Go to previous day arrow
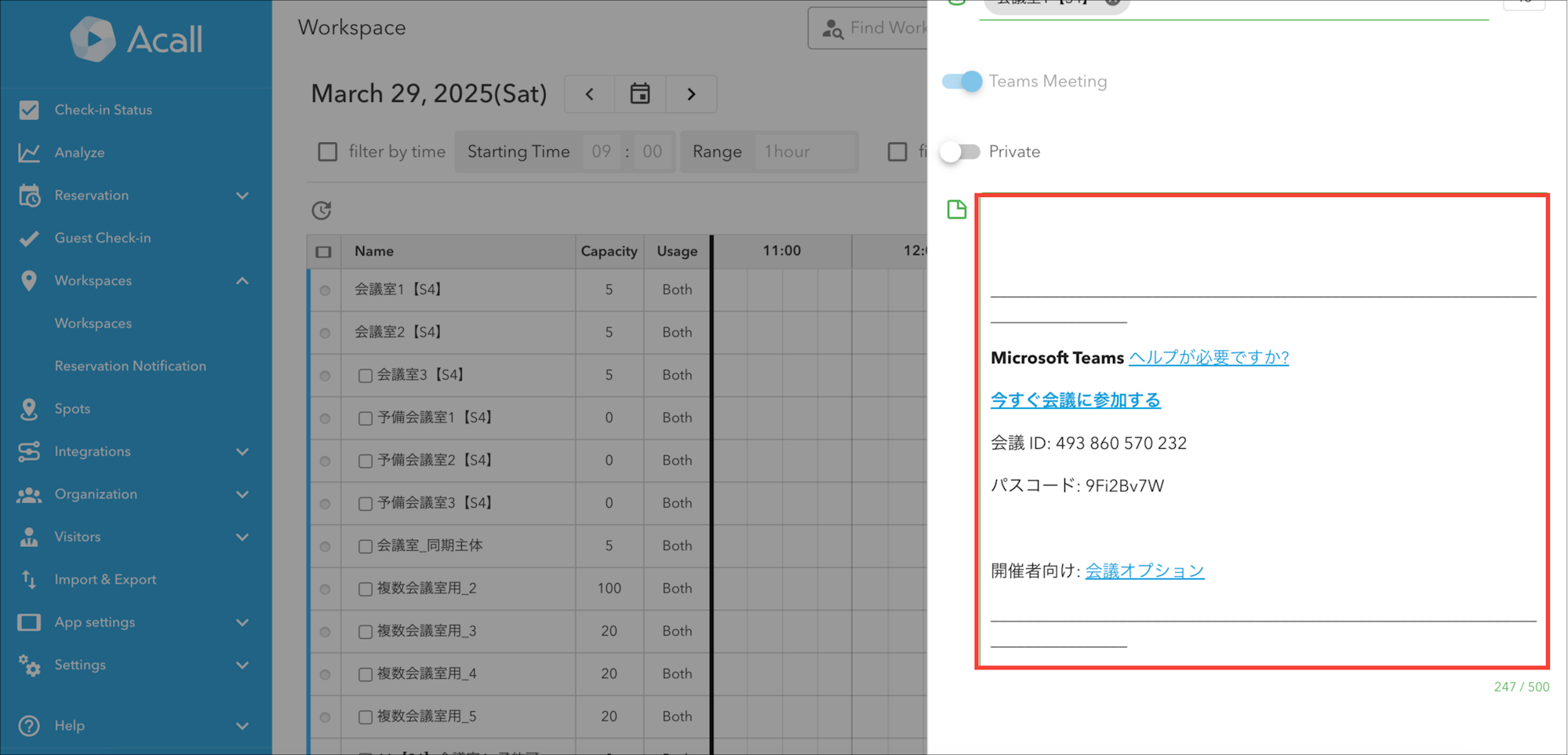The image size is (1568, 755). 590,94
